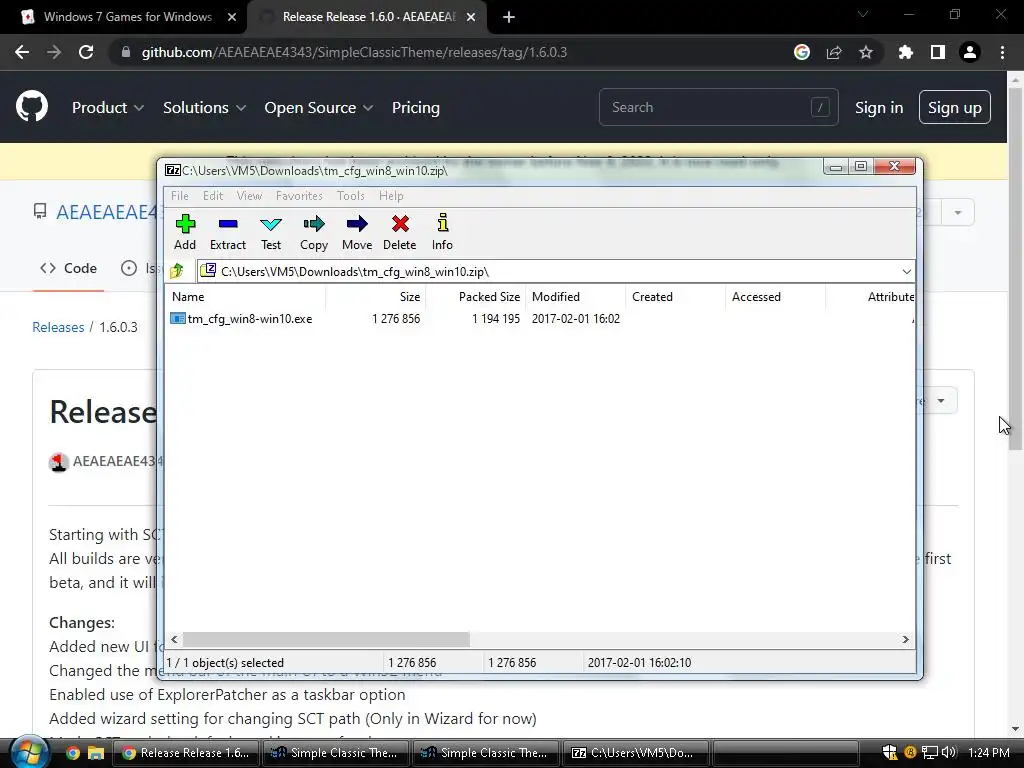The width and height of the screenshot is (1024, 768).
Task: Click the Extract toolbar icon
Action: coord(227,232)
